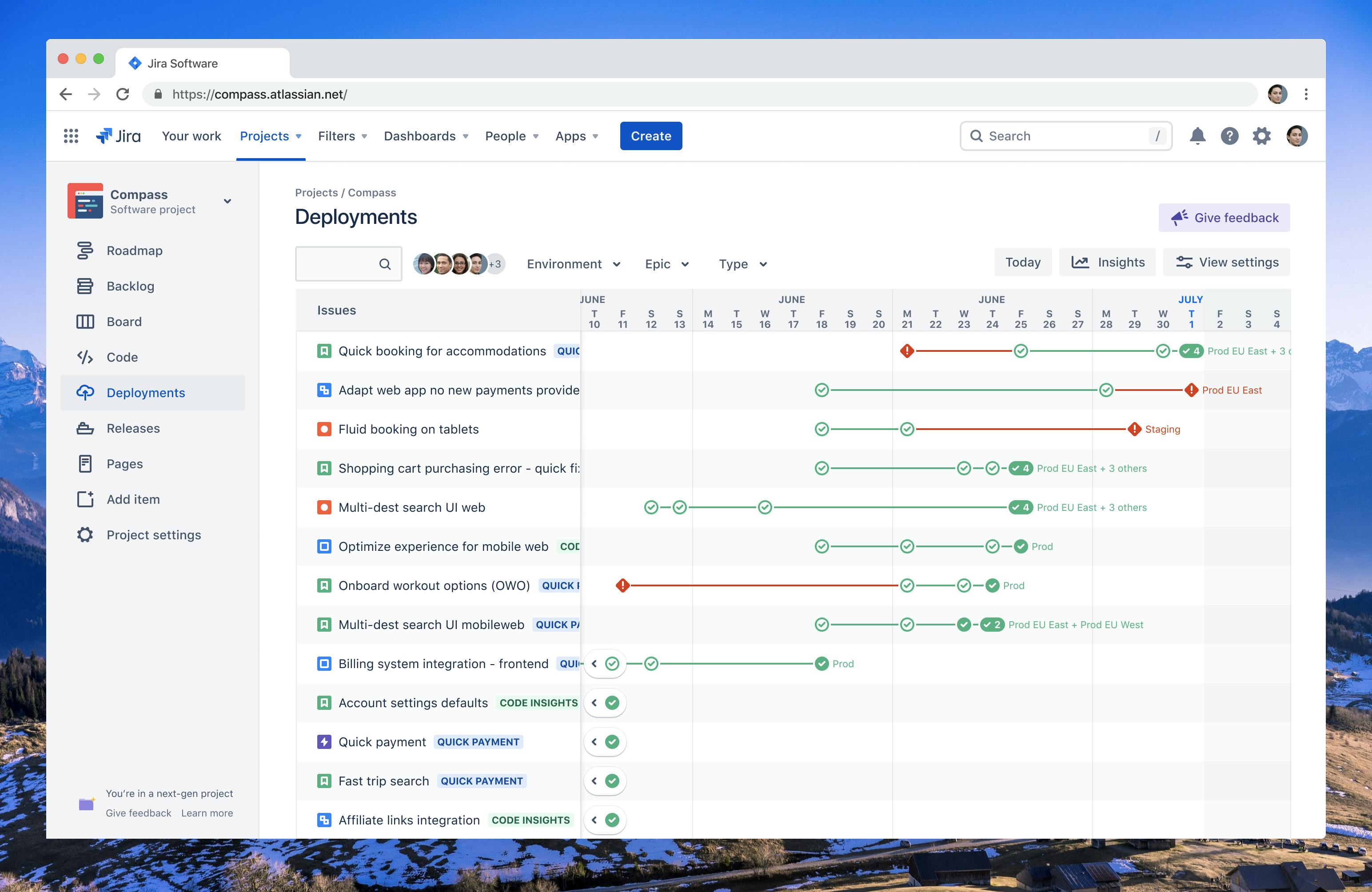Click the Give feedback link in the sidebar footer

click(x=138, y=813)
